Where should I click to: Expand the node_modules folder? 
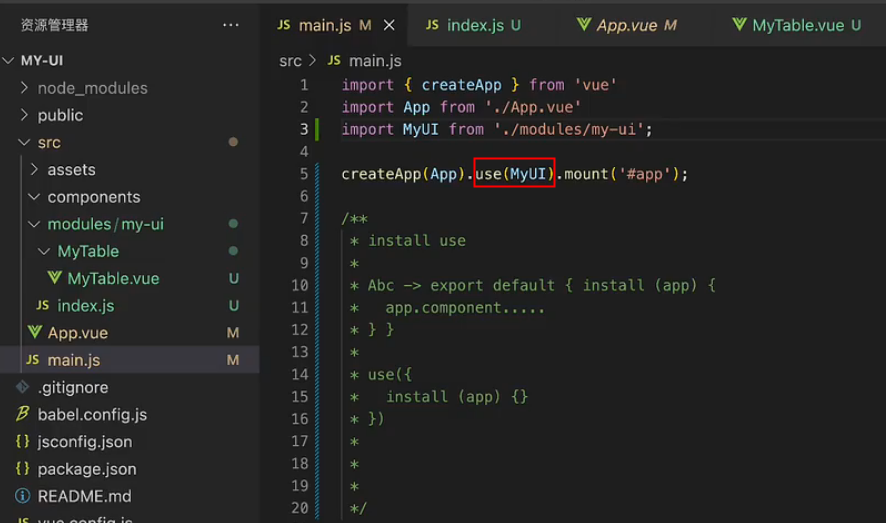click(92, 88)
